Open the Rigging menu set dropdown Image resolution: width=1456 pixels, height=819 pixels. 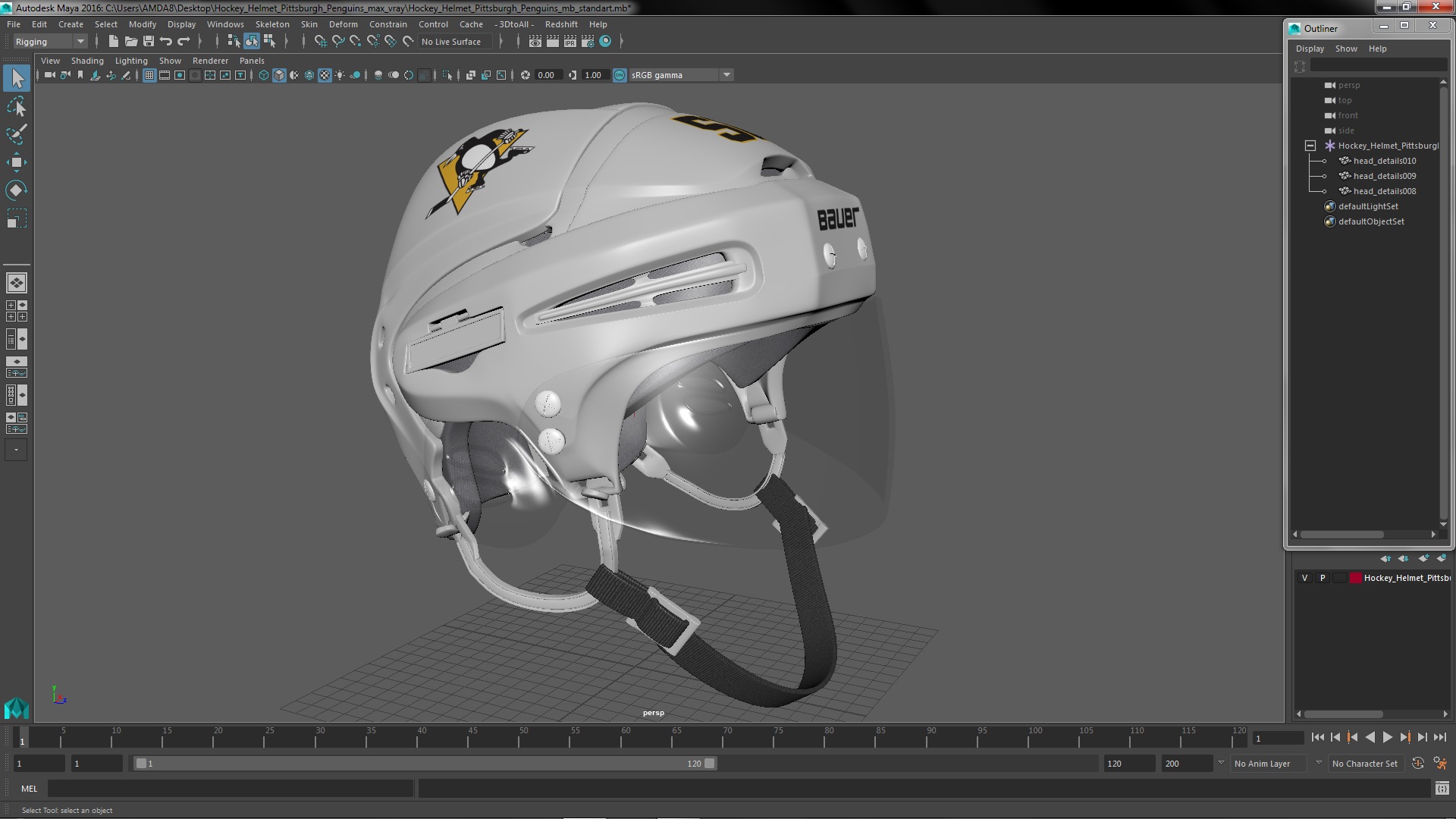tap(49, 42)
